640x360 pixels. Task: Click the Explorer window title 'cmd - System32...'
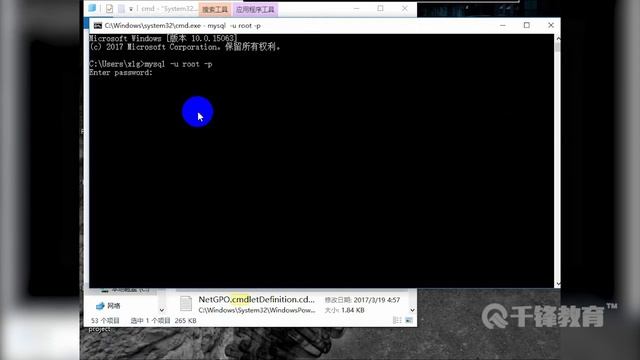click(x=169, y=9)
